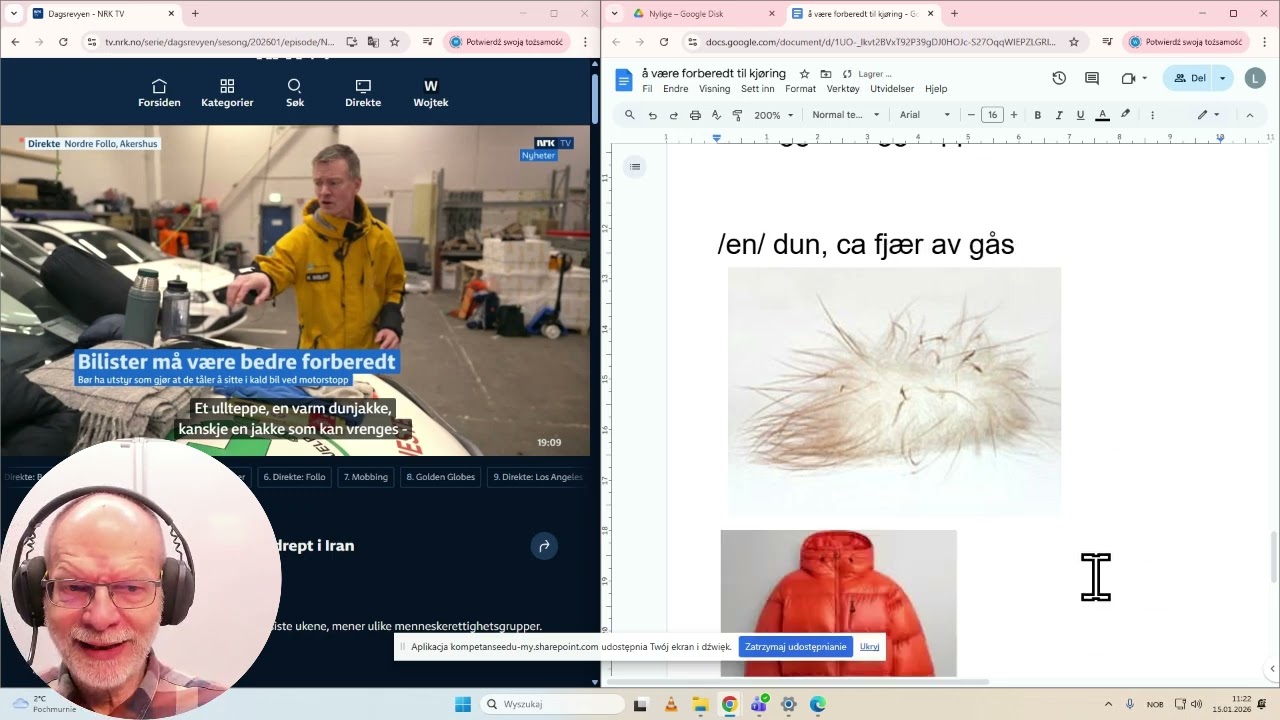Select the paint format tool
This screenshot has width=1280, height=720.
[x=737, y=115]
